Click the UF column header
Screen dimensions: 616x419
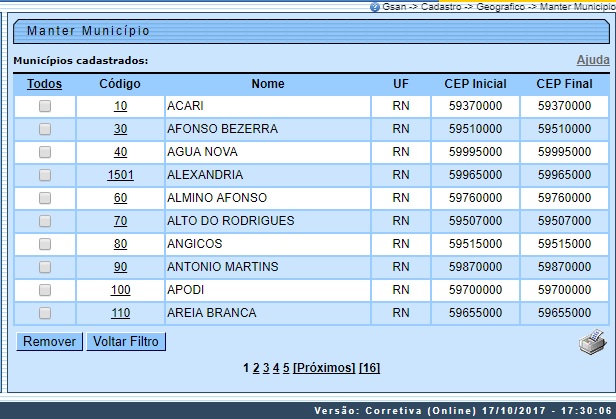click(401, 84)
